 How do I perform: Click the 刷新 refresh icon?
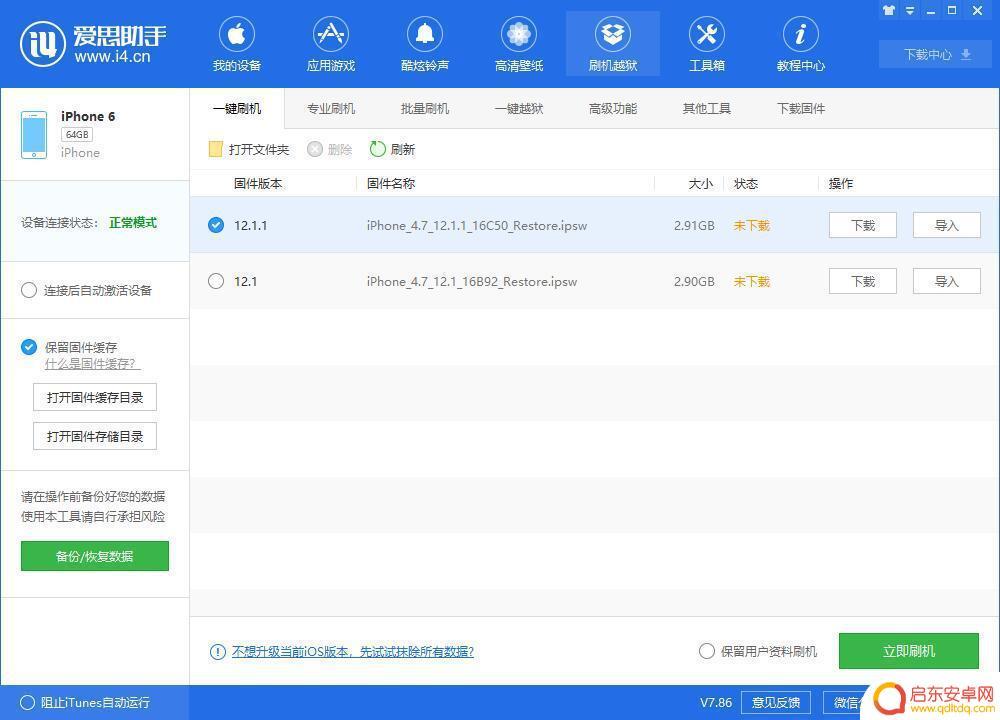(x=378, y=149)
